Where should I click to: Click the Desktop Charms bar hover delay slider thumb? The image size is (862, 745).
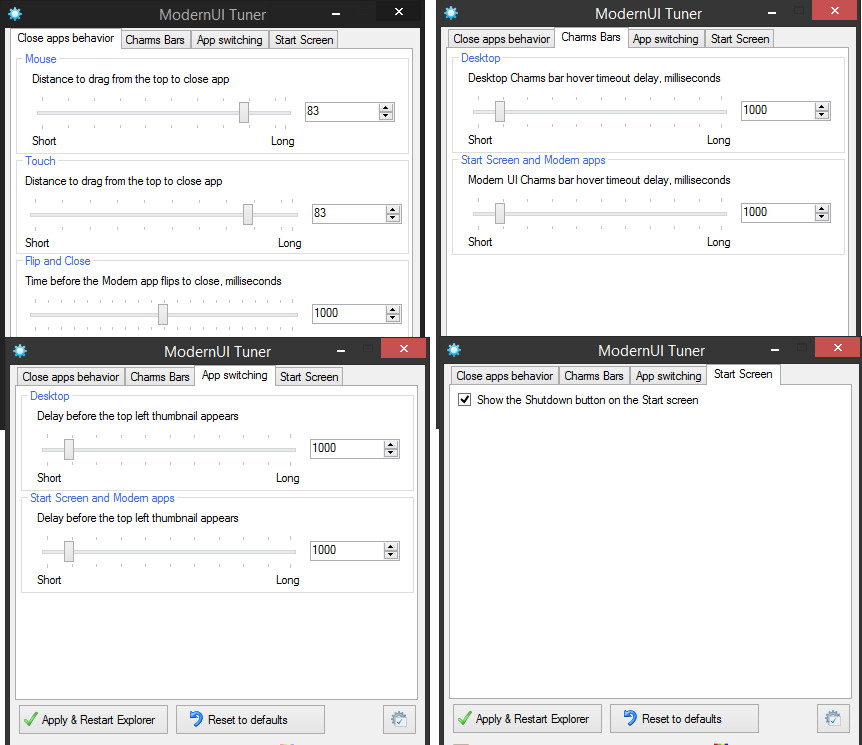(500, 111)
